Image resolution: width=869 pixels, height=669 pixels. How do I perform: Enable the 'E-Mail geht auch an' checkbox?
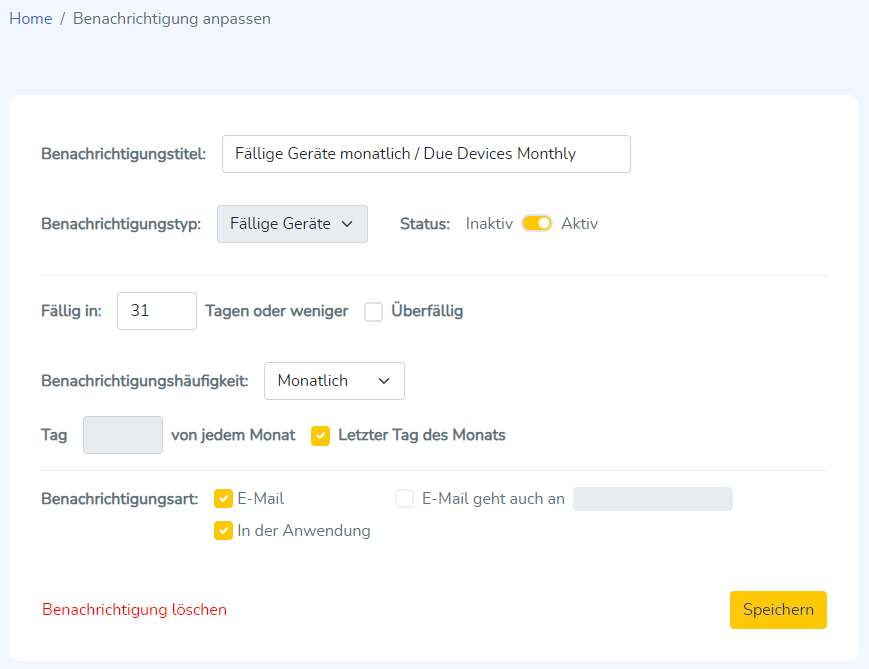pos(404,498)
